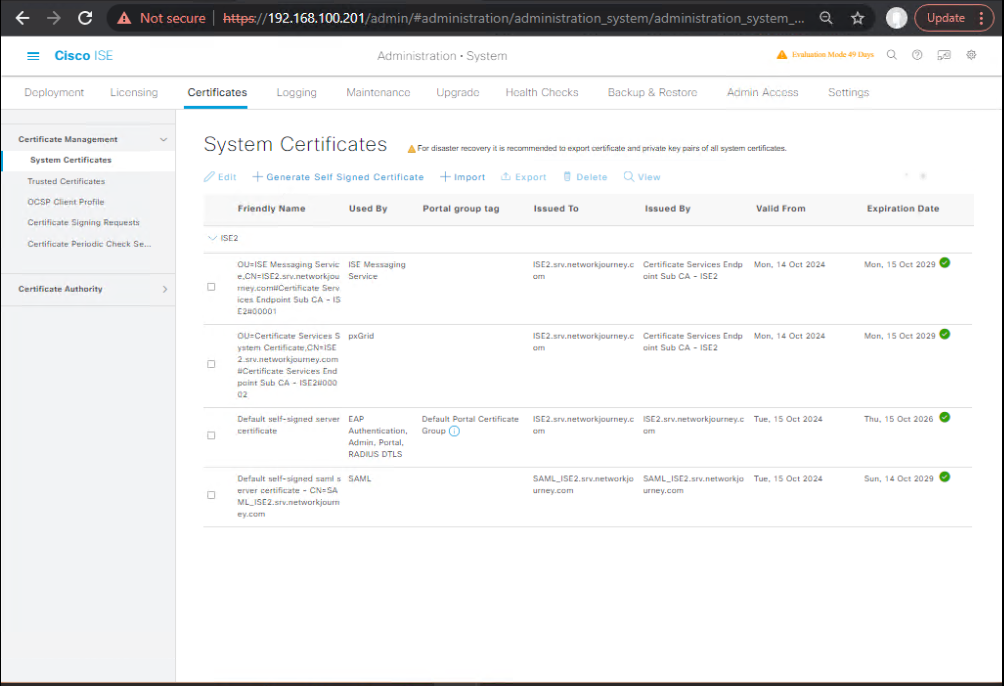Click the browser Update button

[946, 18]
